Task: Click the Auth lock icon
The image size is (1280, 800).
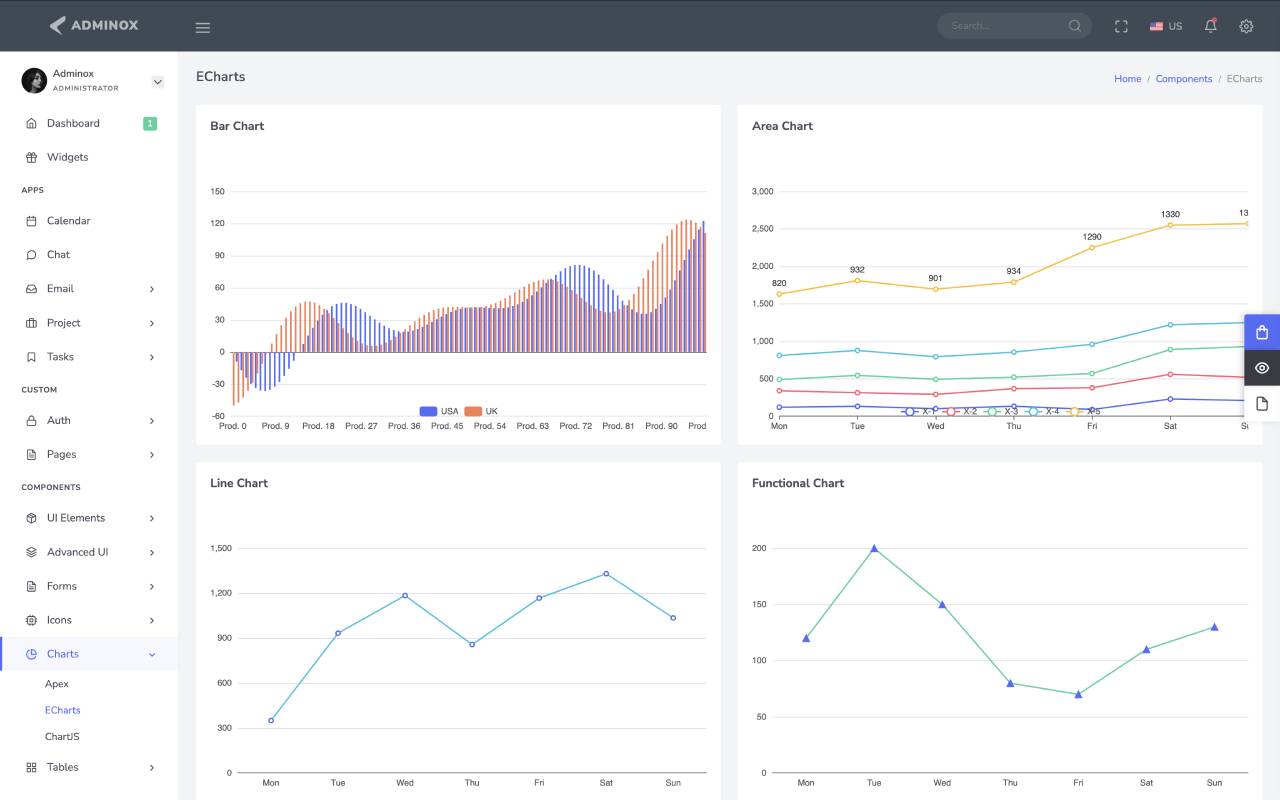Action: coord(31,421)
